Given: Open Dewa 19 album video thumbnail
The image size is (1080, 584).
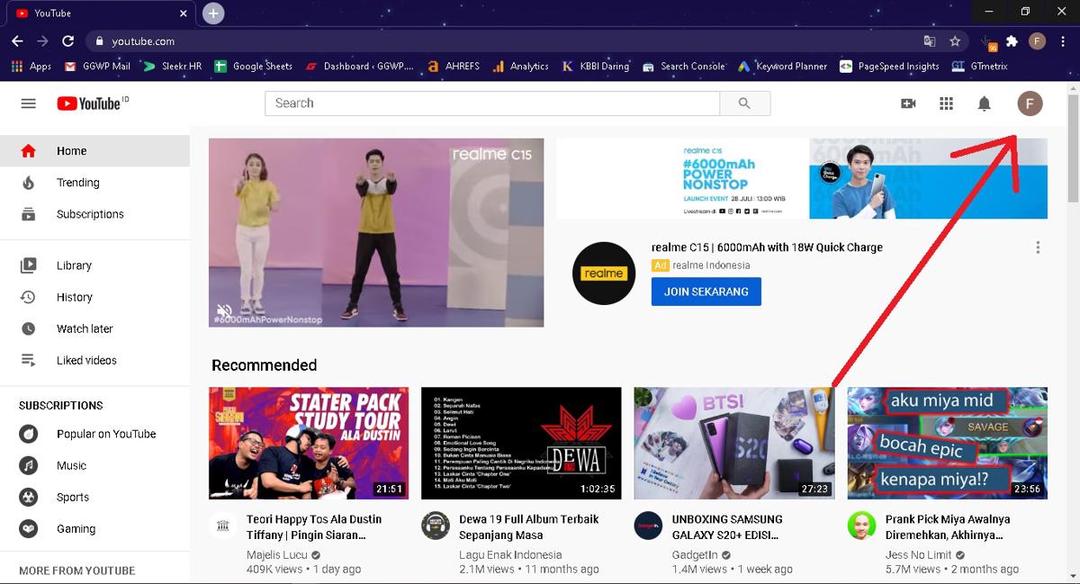Looking at the screenshot, I should [521, 443].
